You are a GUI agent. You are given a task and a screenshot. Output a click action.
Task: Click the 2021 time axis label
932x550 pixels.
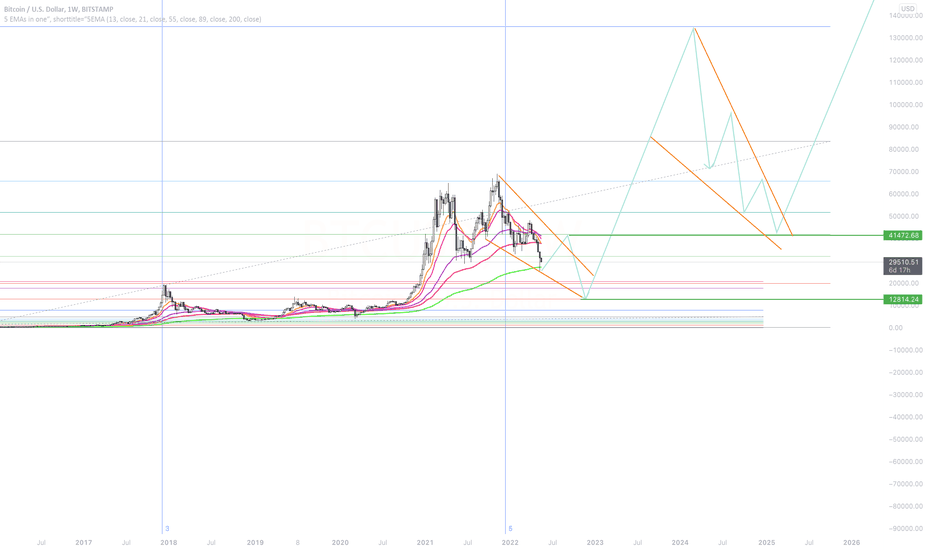click(425, 542)
